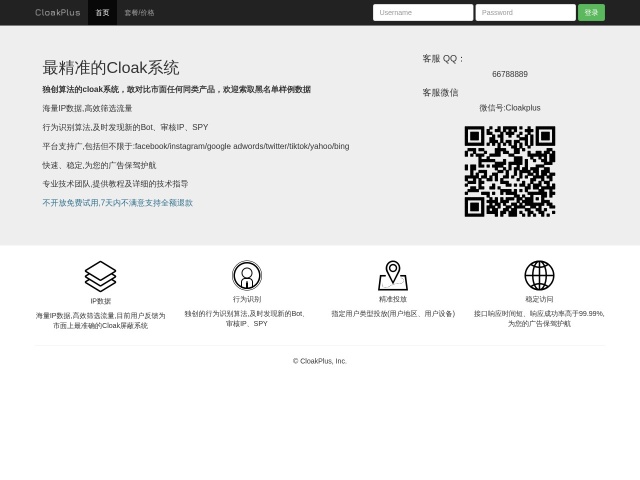Viewport: 640px width, 480px height.
Task: Focus the Password input field
Action: [x=526, y=13]
